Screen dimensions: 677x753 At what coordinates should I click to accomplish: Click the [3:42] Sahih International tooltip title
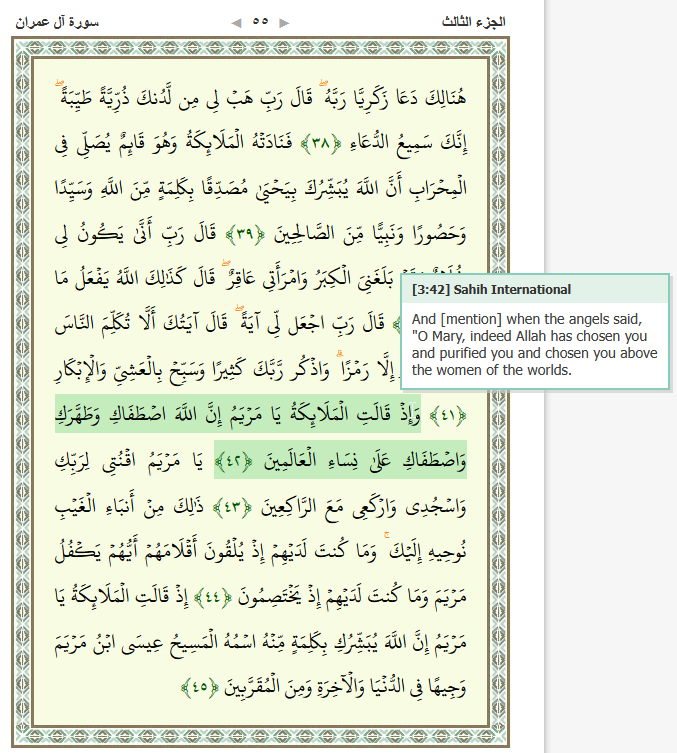tap(492, 290)
